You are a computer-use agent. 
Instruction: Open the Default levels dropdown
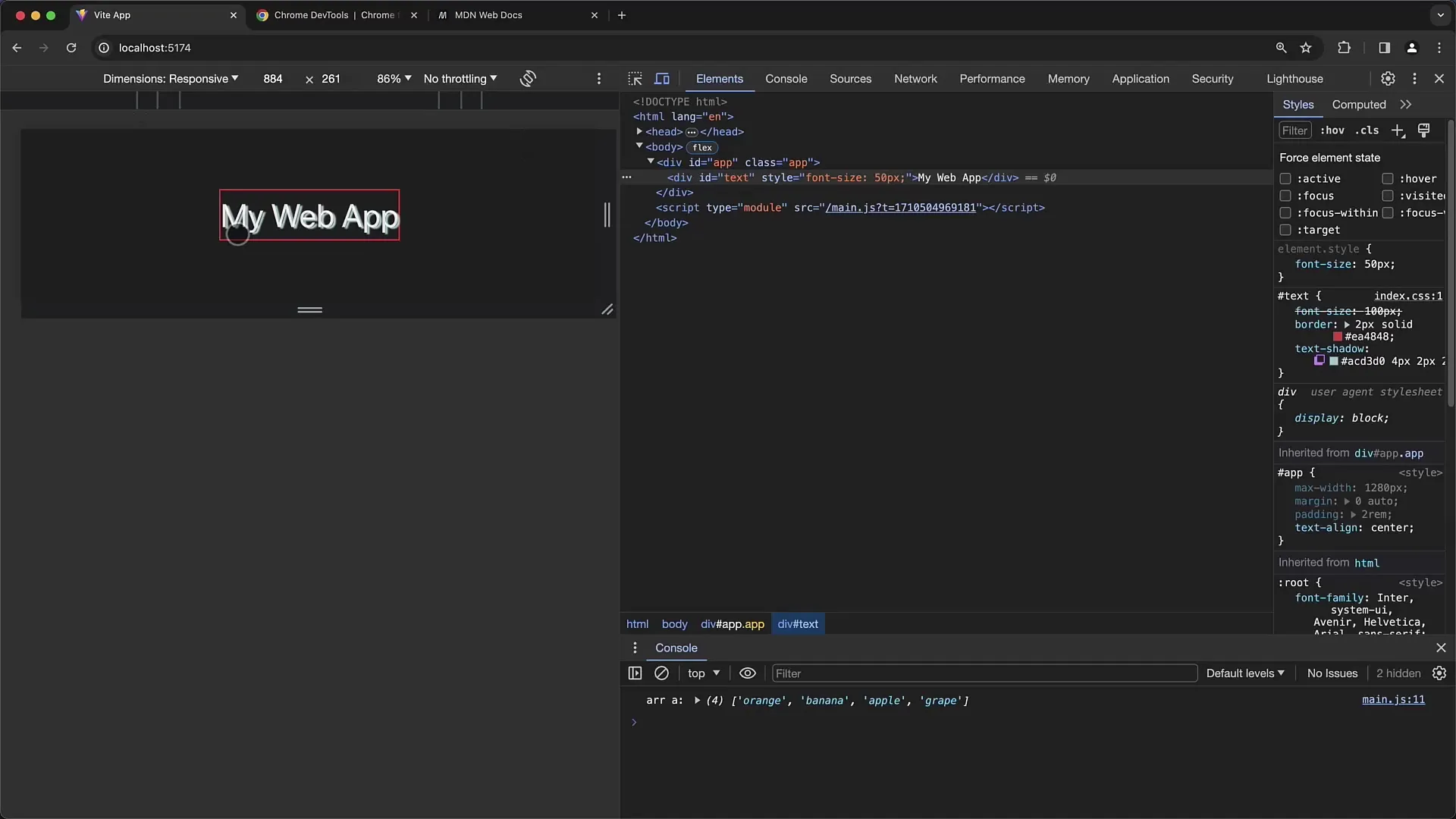pyautogui.click(x=1245, y=673)
